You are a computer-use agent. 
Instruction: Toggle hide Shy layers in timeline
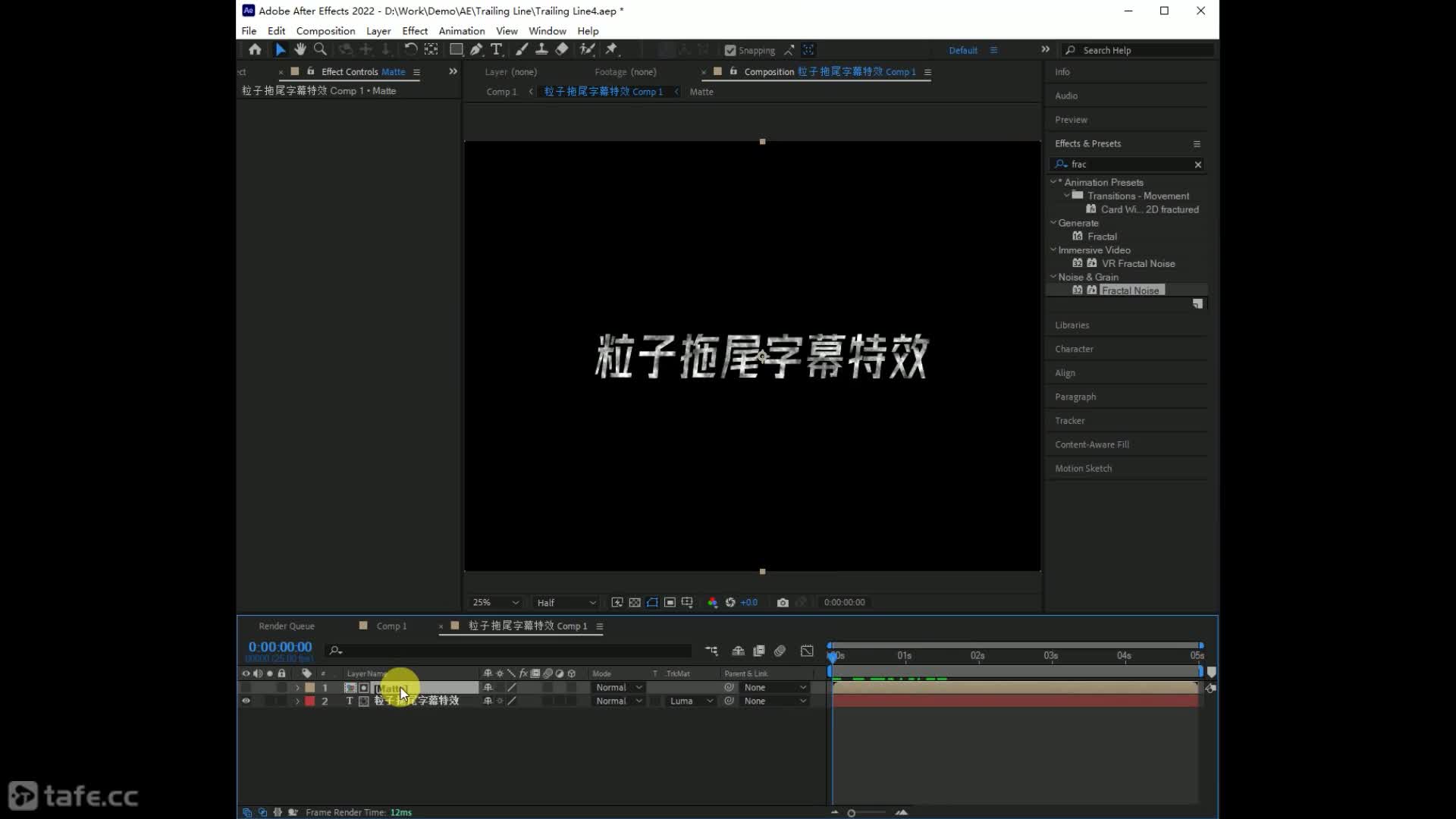point(738,651)
